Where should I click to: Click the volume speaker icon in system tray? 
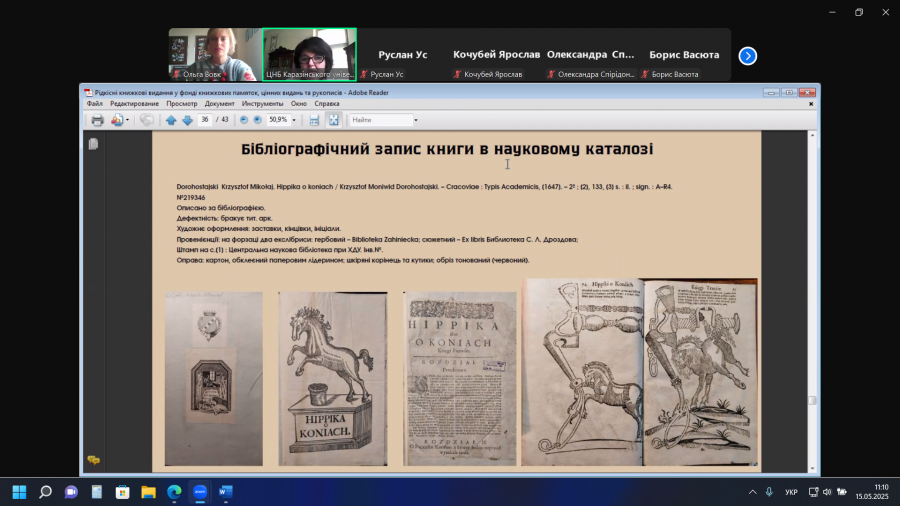(x=827, y=492)
